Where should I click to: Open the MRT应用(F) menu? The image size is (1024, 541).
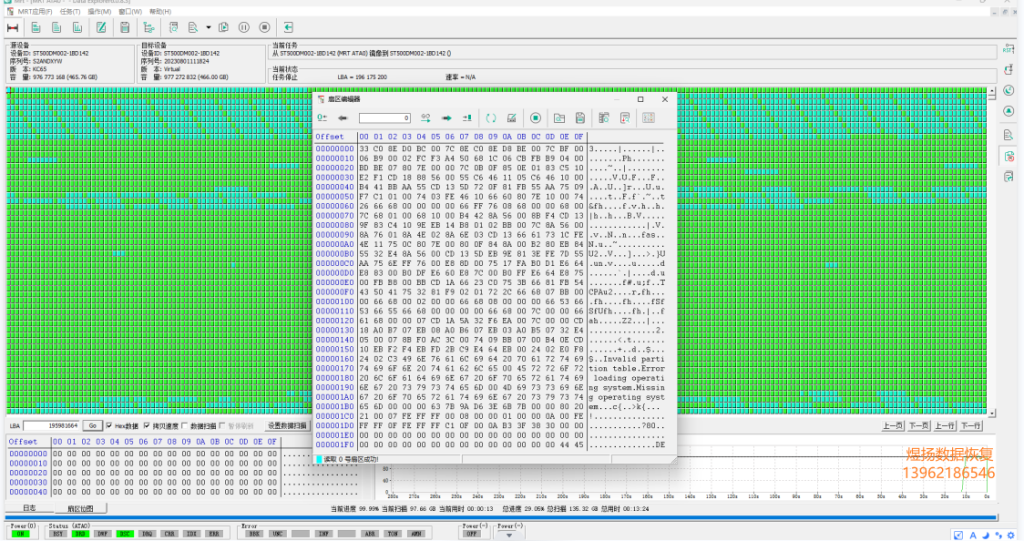[35, 12]
